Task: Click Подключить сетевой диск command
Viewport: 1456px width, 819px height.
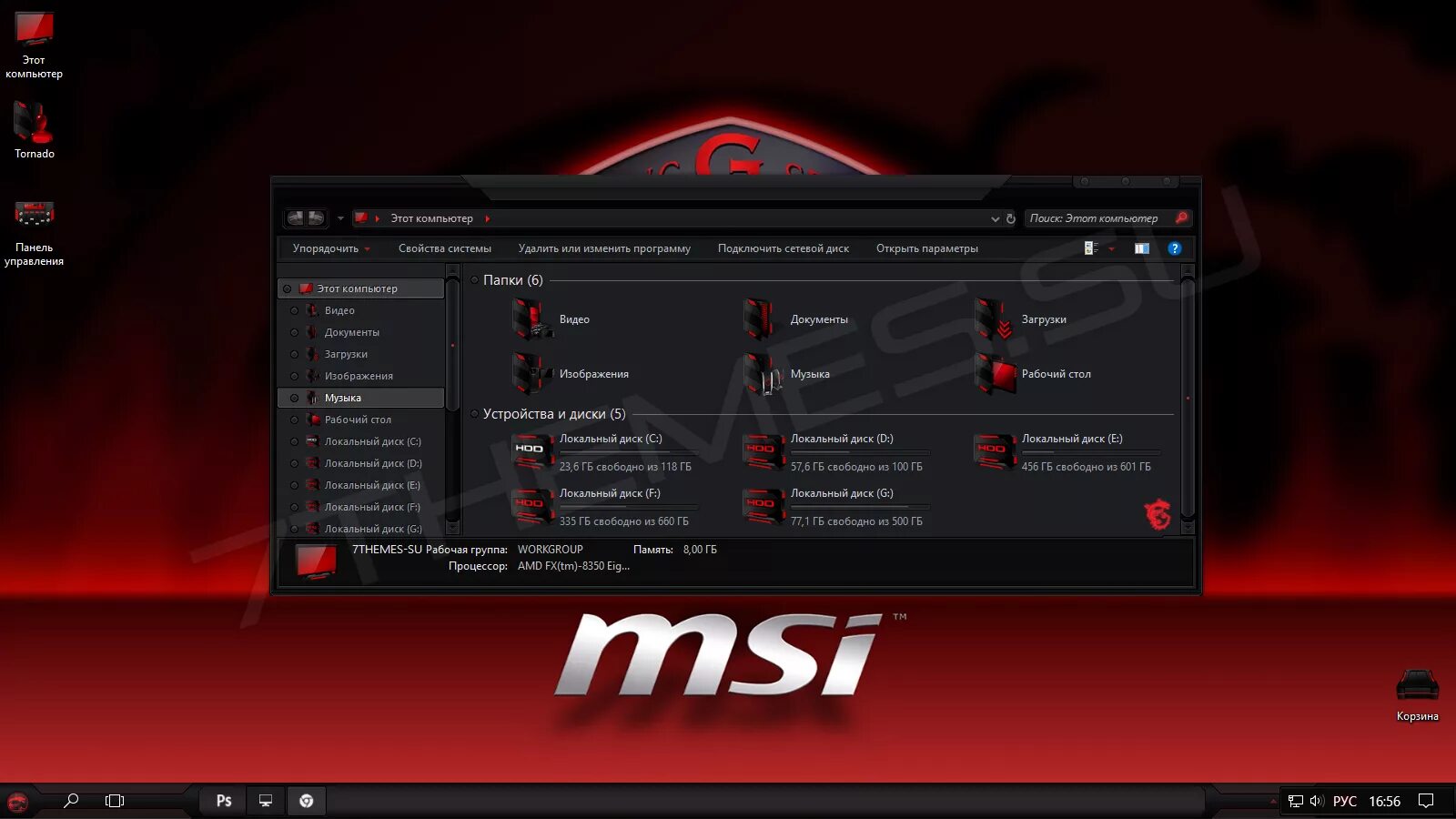Action: pyautogui.click(x=784, y=248)
